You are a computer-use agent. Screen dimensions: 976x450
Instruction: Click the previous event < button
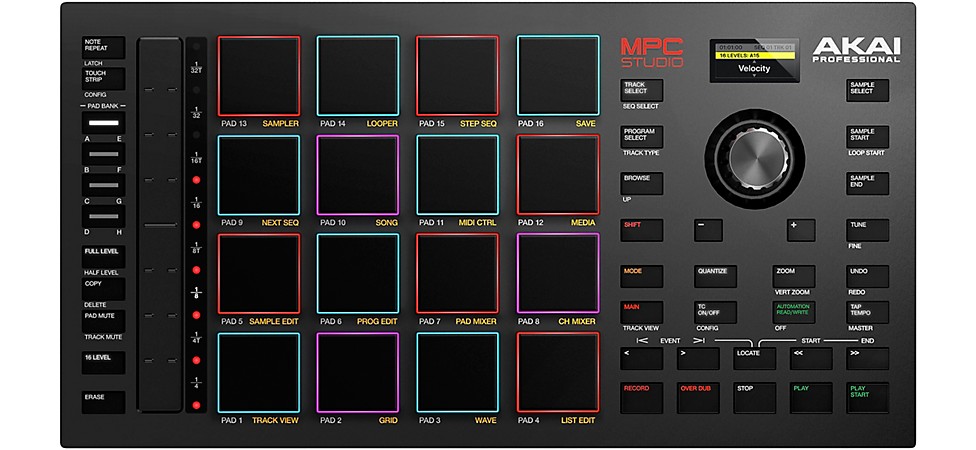[x=642, y=359]
